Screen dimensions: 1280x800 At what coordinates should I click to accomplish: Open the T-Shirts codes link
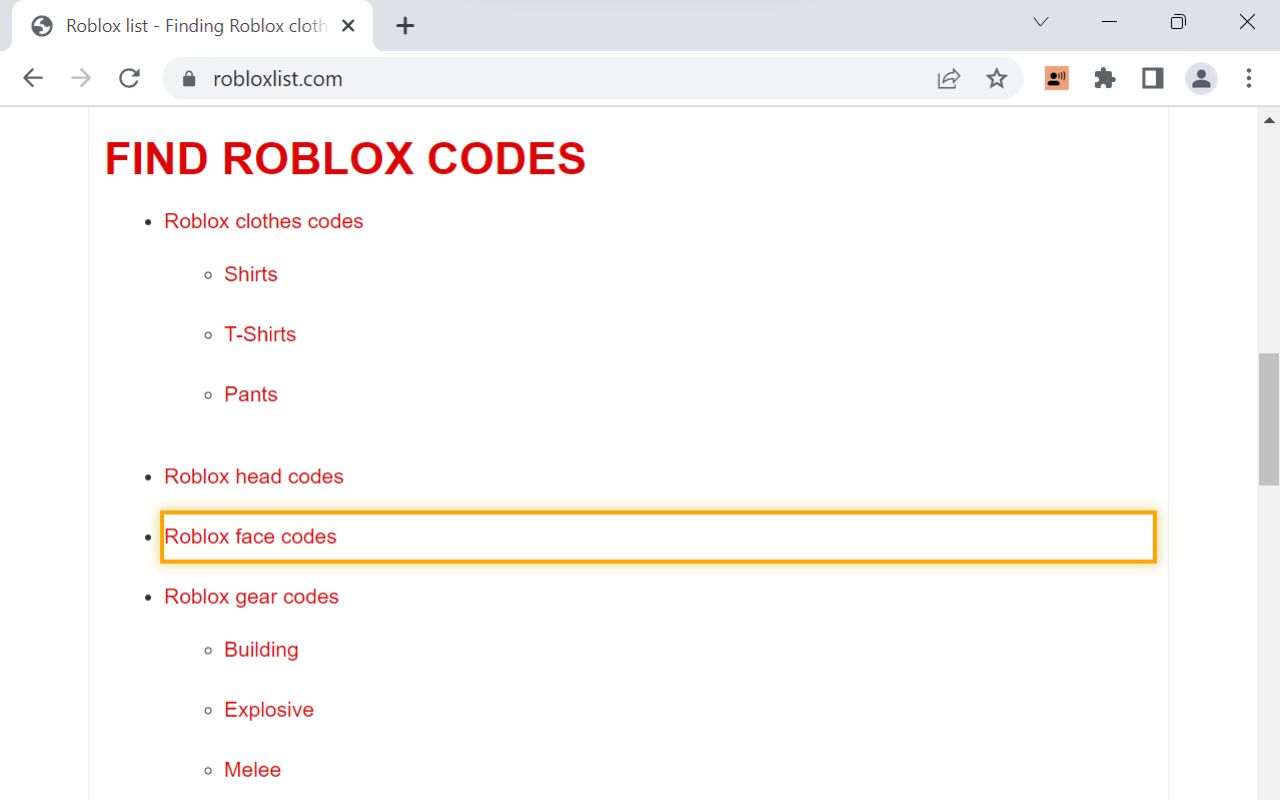[260, 334]
